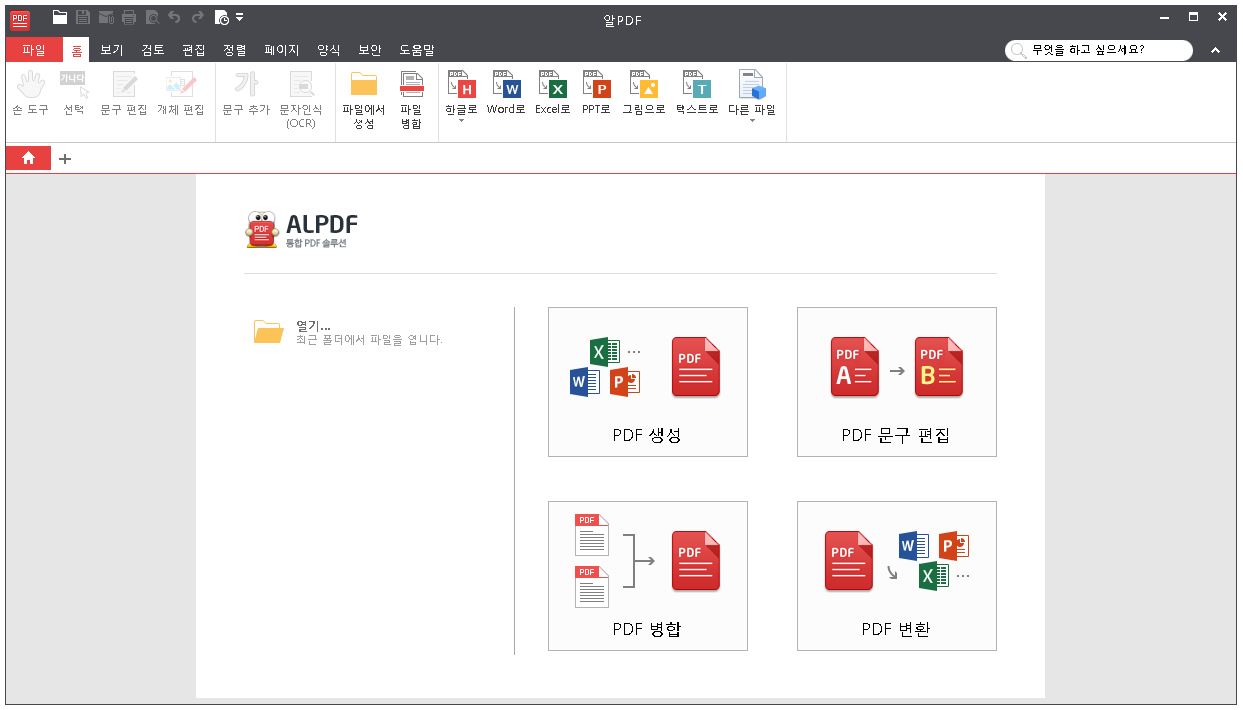Switch to the 검토 ribbon tab
The width and height of the screenshot is (1243, 710).
click(x=153, y=49)
